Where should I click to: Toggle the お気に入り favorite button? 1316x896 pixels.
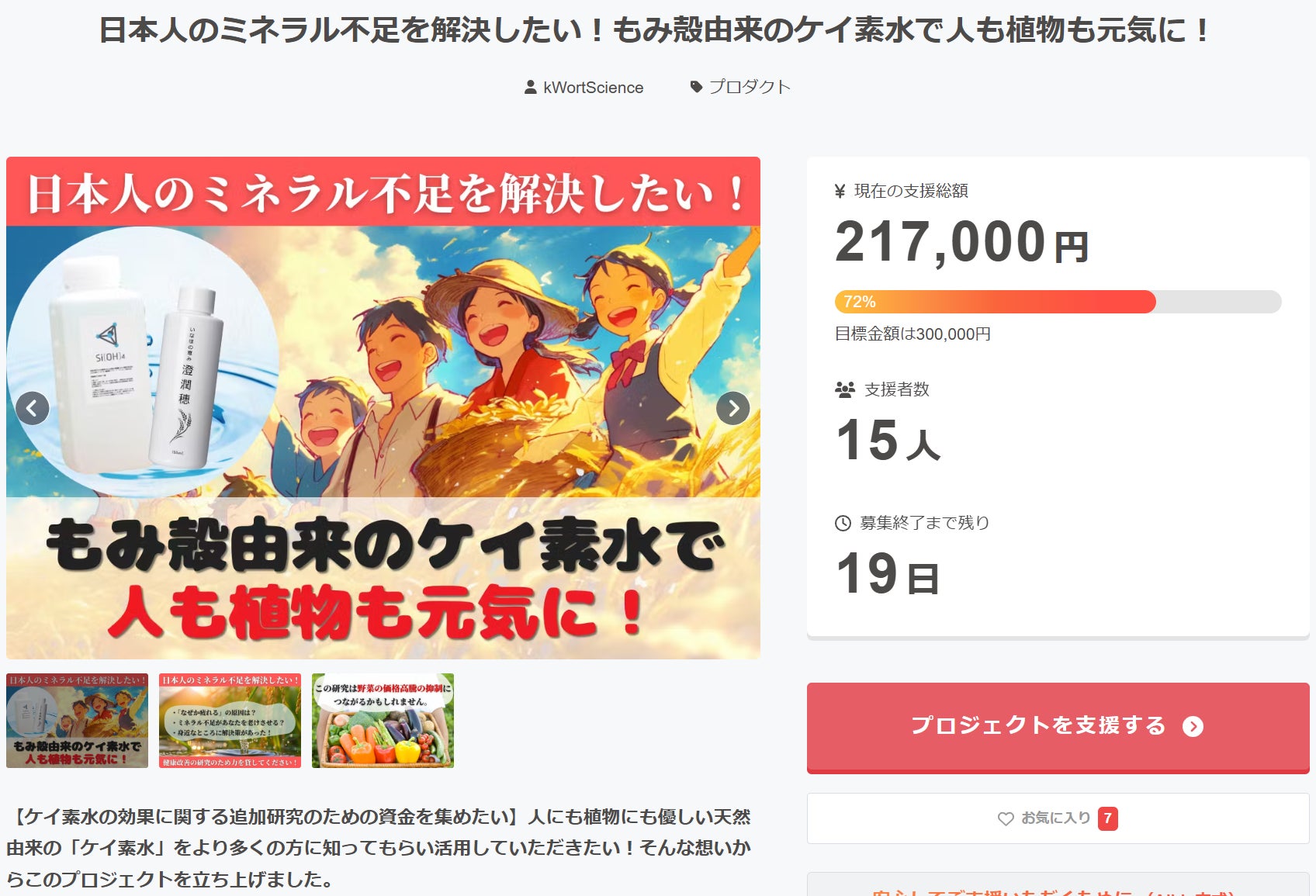point(1057,818)
